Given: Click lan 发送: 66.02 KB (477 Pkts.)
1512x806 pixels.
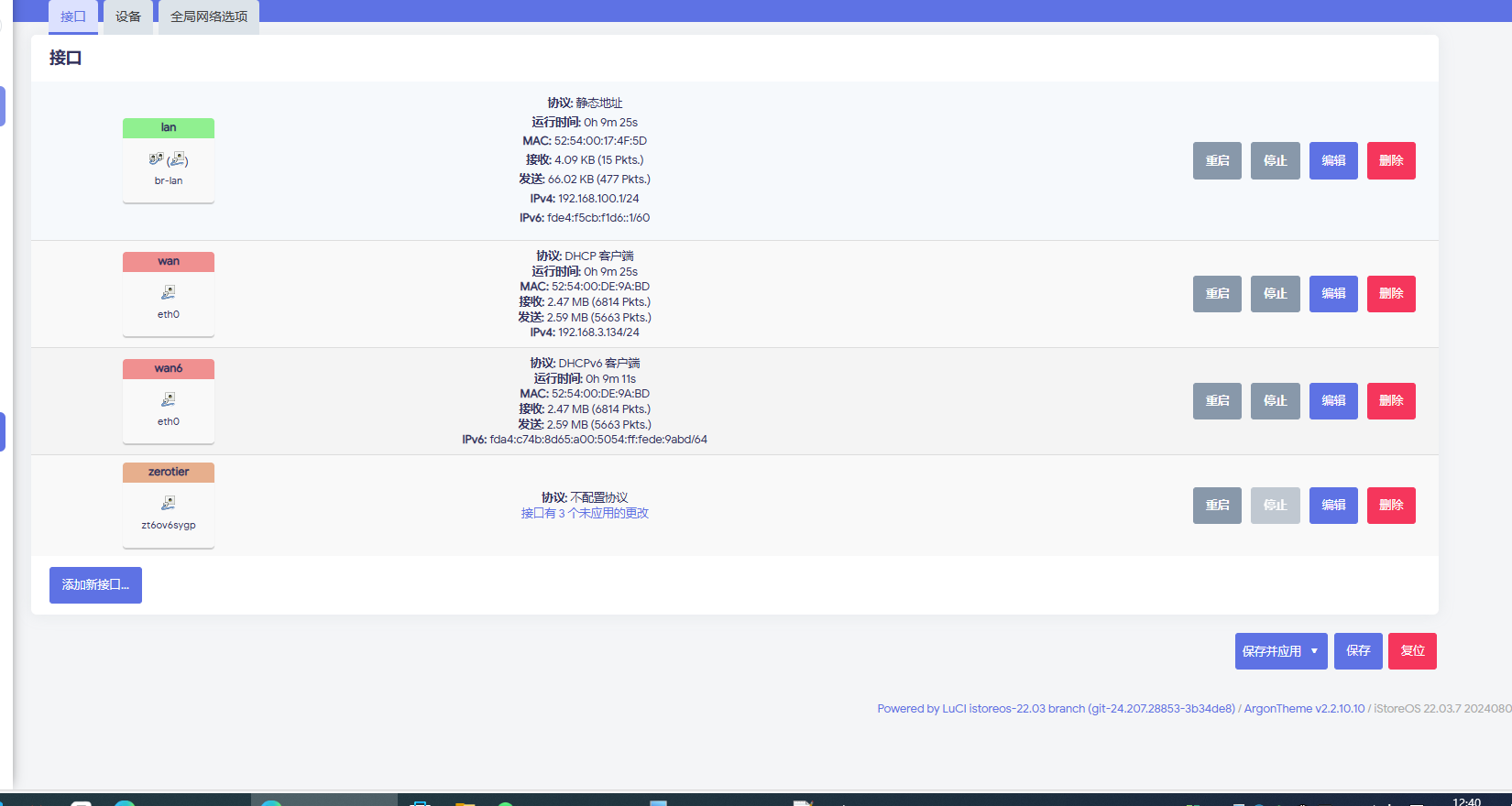Looking at the screenshot, I should (x=585, y=180).
